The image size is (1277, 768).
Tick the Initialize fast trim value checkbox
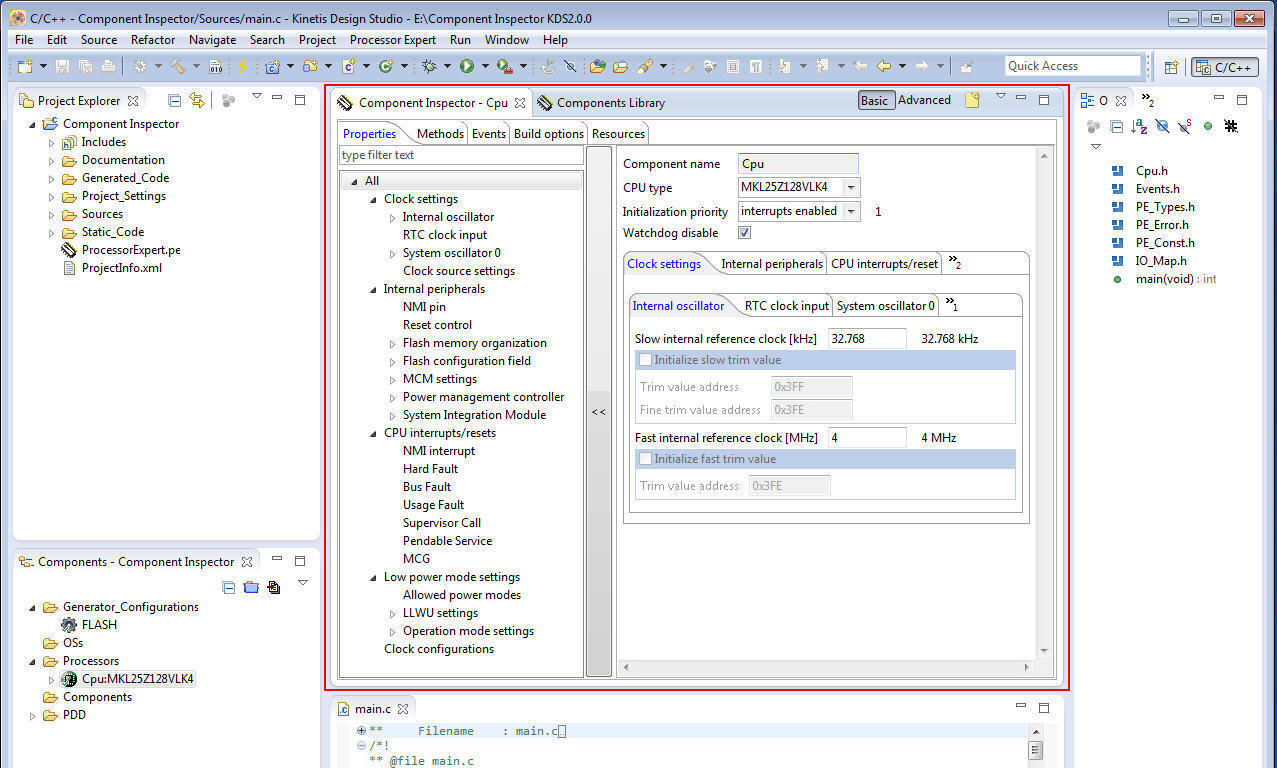click(645, 459)
